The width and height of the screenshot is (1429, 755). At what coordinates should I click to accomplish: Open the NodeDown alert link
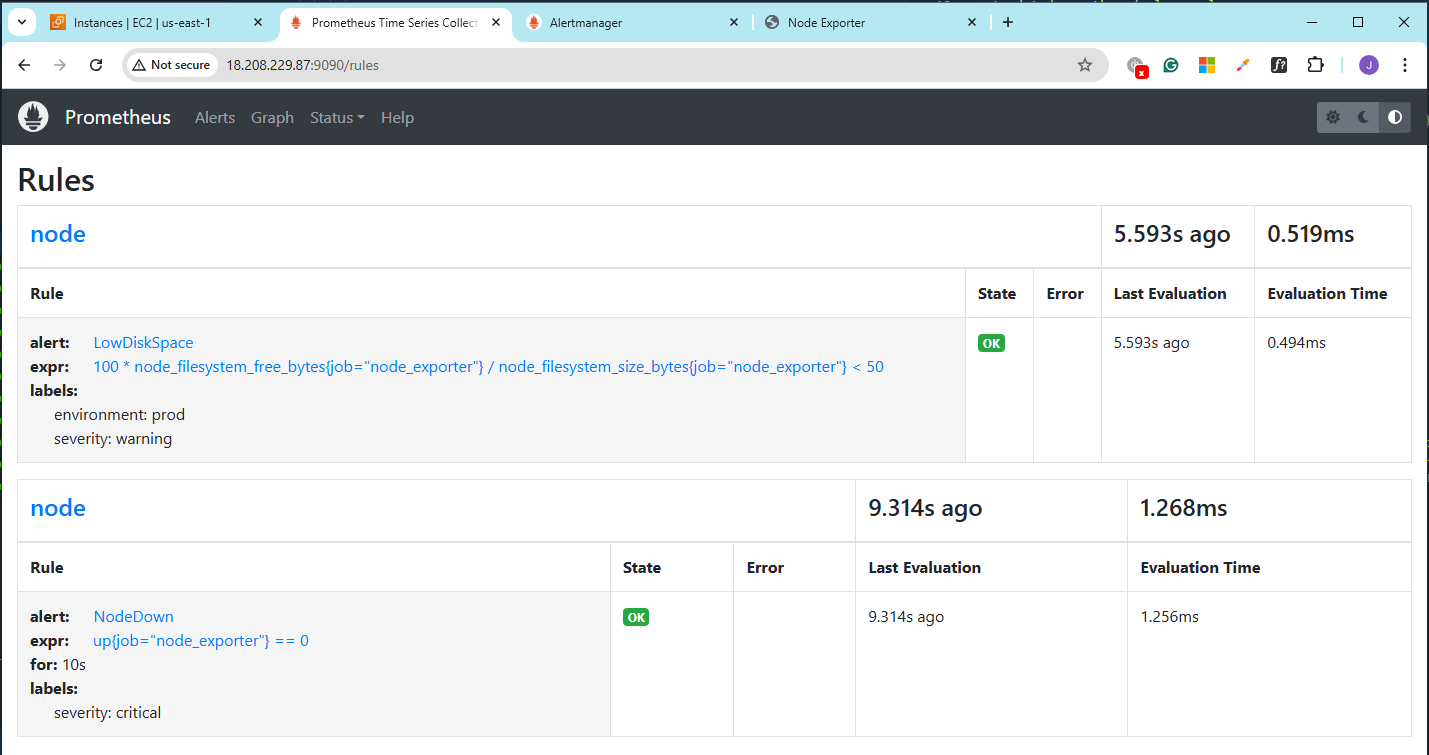coord(133,617)
